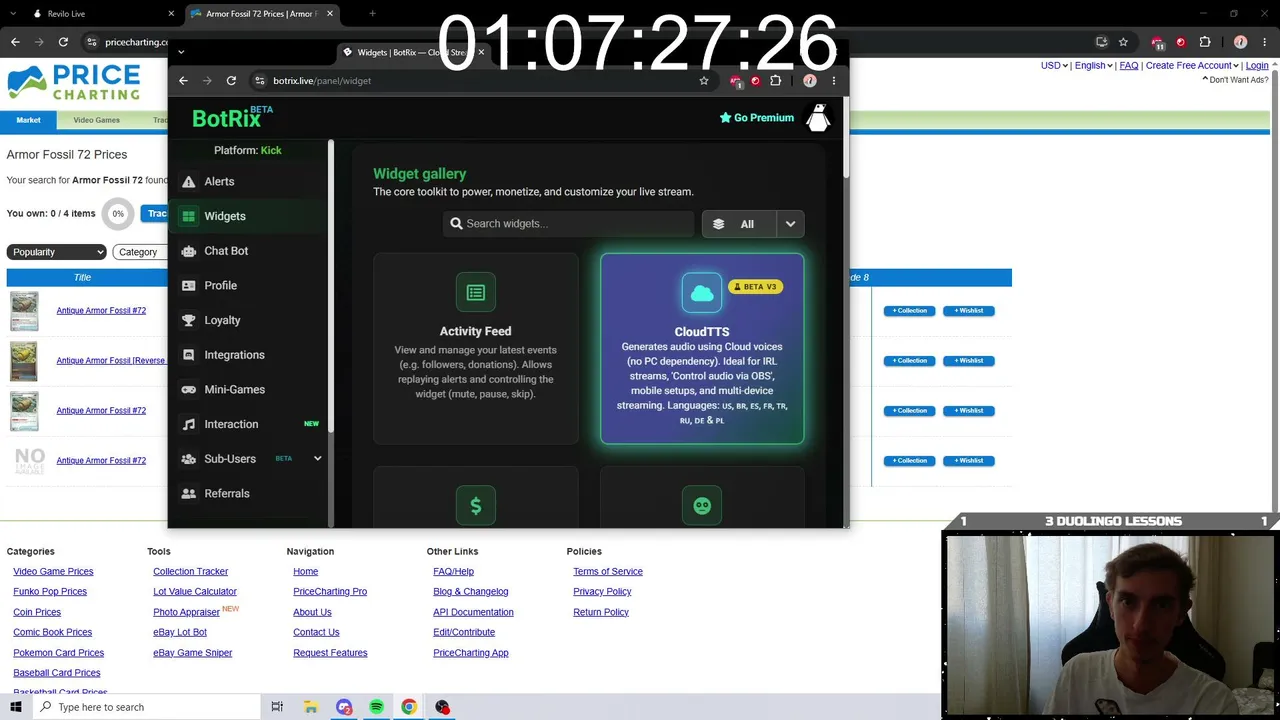Open a new tab in the PriceCharting window

coord(372,14)
